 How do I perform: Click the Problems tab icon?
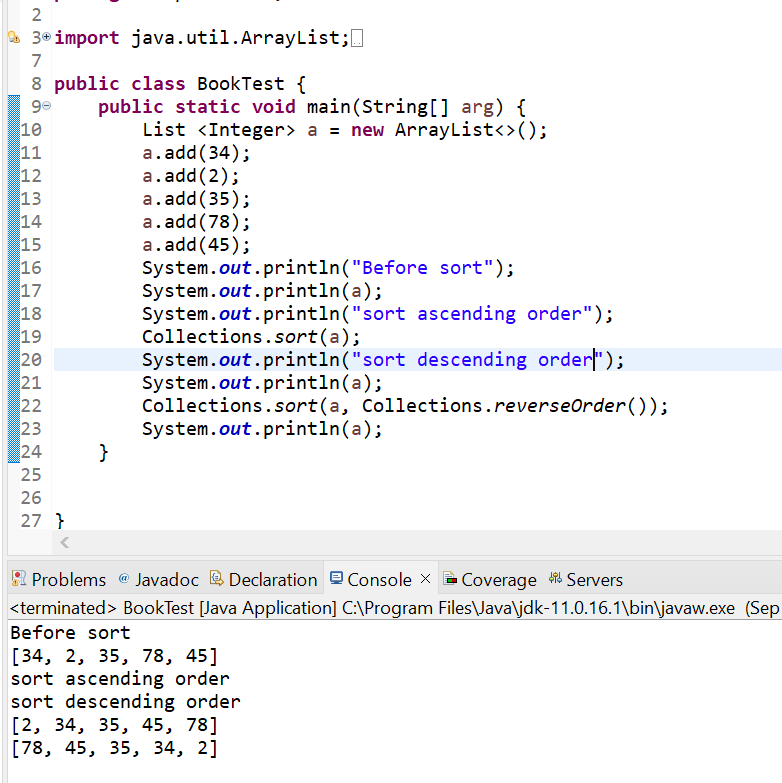[x=18, y=579]
